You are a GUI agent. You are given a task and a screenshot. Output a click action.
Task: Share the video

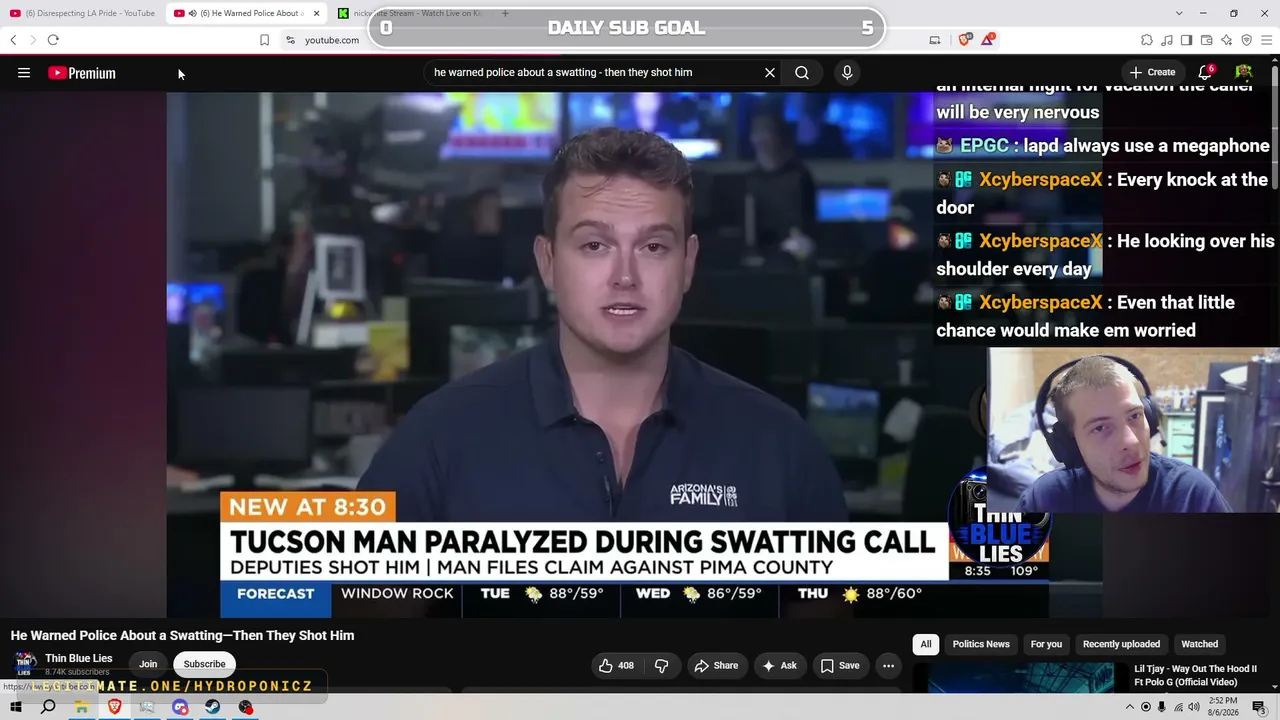(x=716, y=666)
